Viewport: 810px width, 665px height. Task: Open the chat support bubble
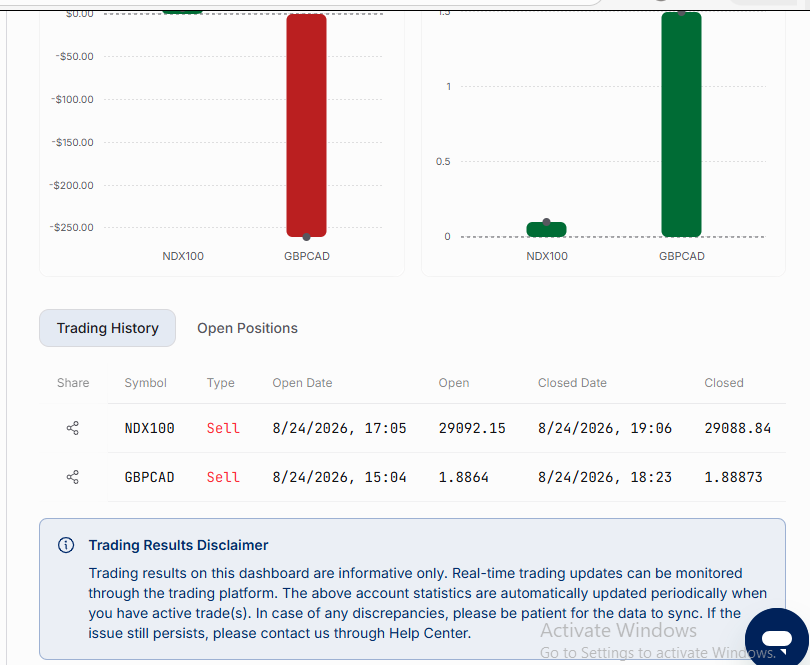pos(776,639)
